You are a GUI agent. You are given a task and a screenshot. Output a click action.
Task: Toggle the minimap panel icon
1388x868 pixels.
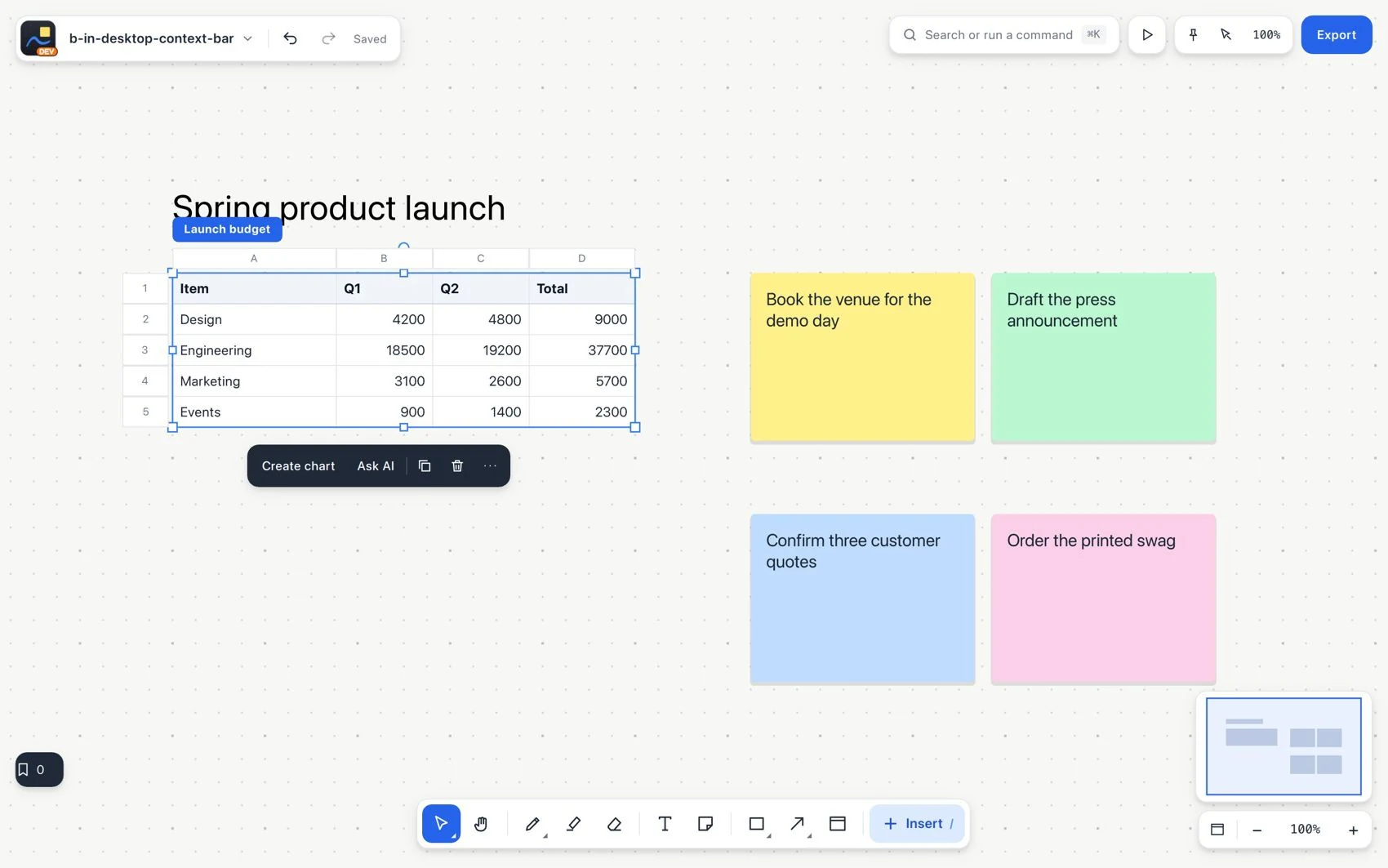click(1217, 830)
